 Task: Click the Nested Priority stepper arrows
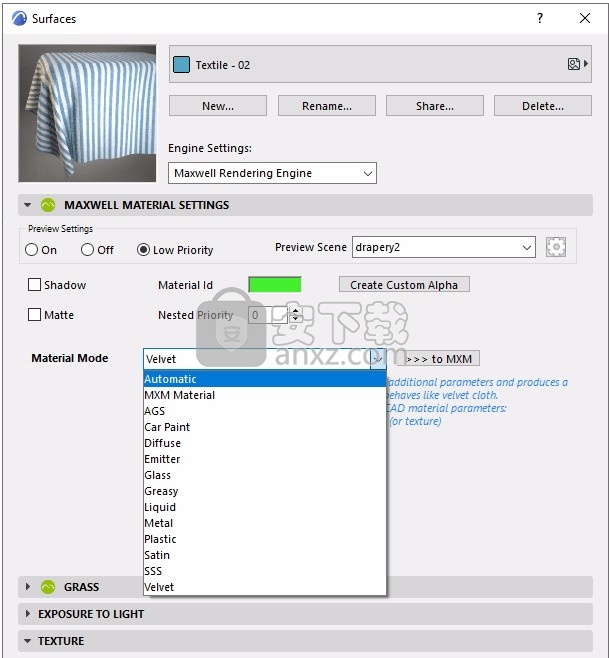pos(295,315)
